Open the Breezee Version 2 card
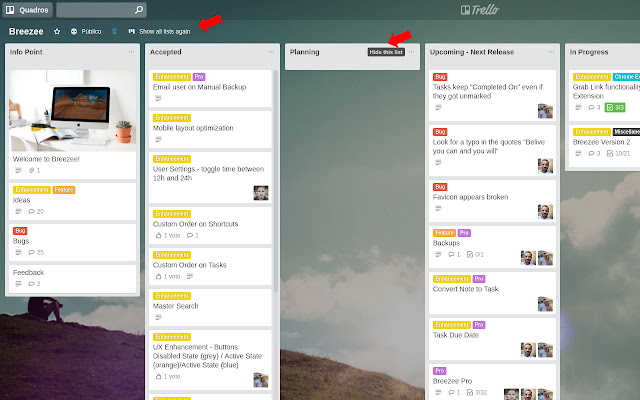This screenshot has height=400, width=640. coord(604,146)
